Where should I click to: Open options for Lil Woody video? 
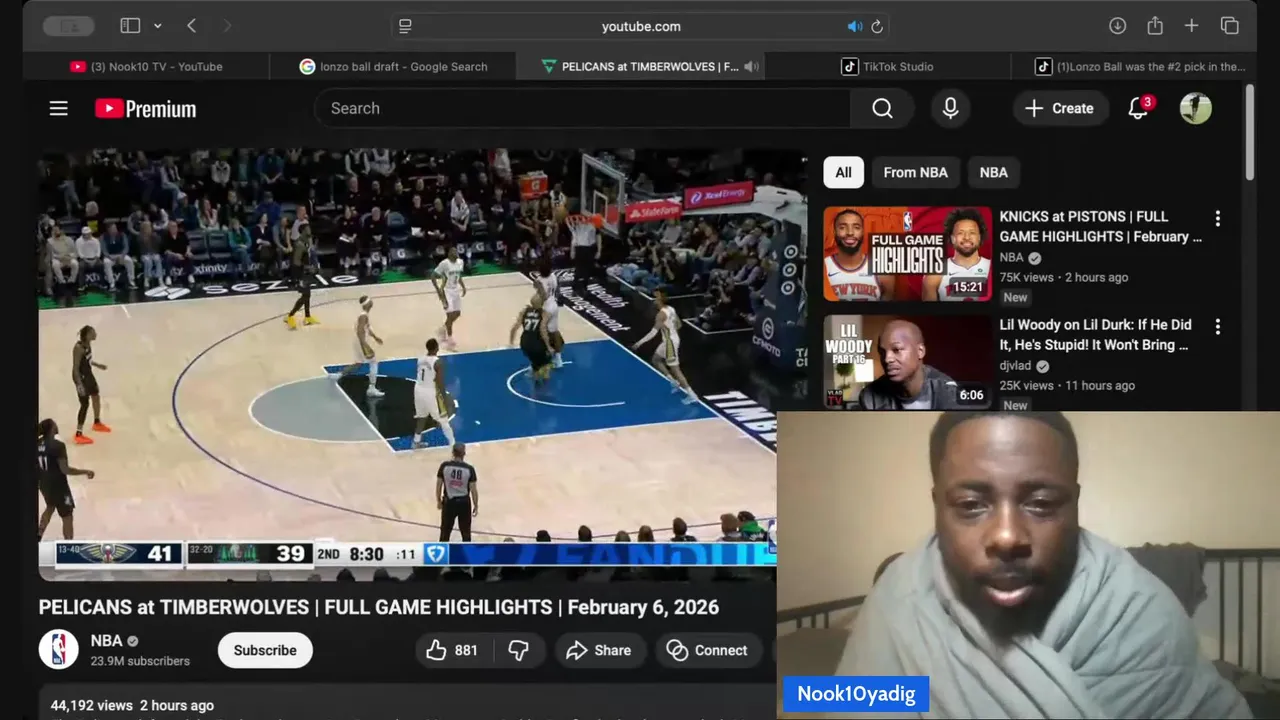[x=1217, y=326]
